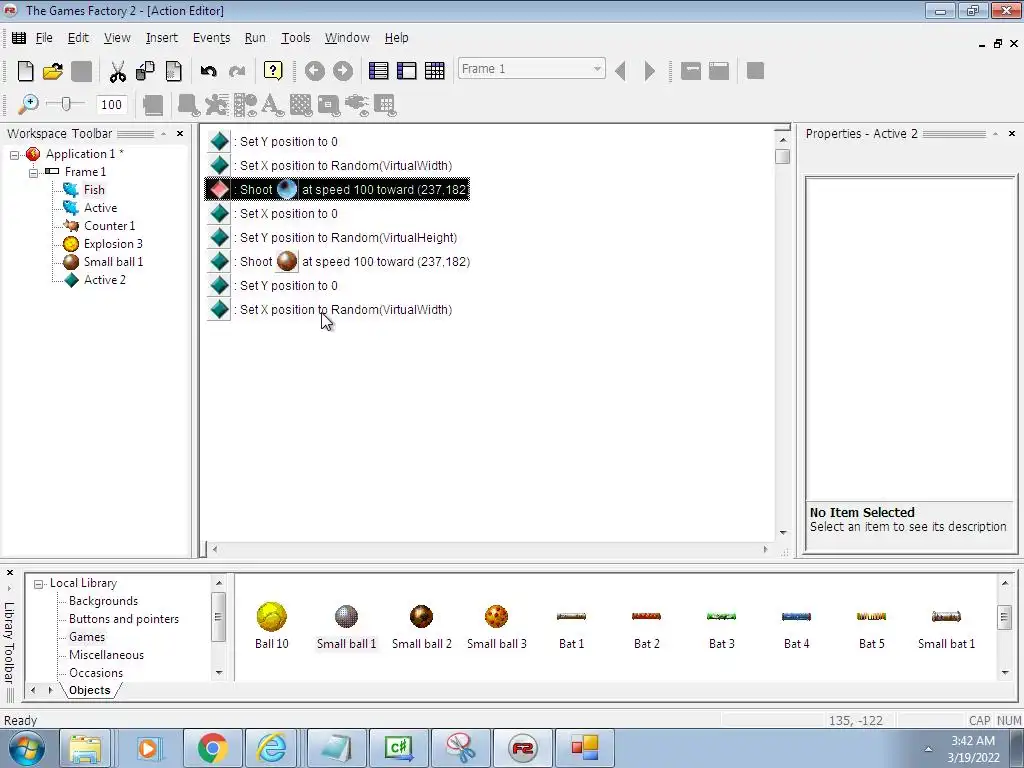This screenshot has width=1024, height=768.
Task: Click the Copy icon in toolbar
Action: click(x=145, y=71)
